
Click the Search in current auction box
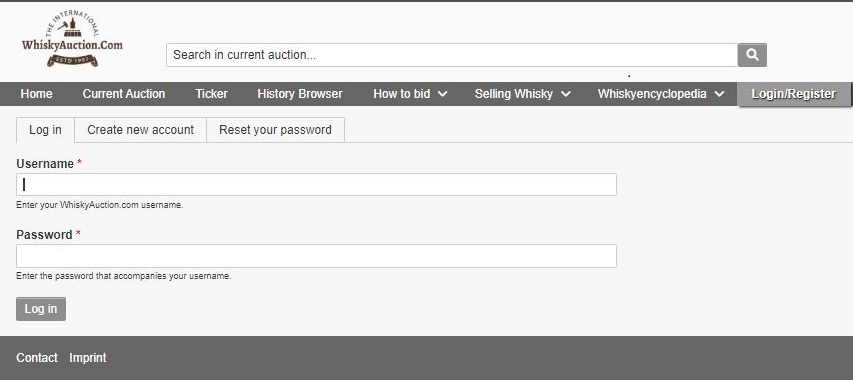tap(452, 55)
